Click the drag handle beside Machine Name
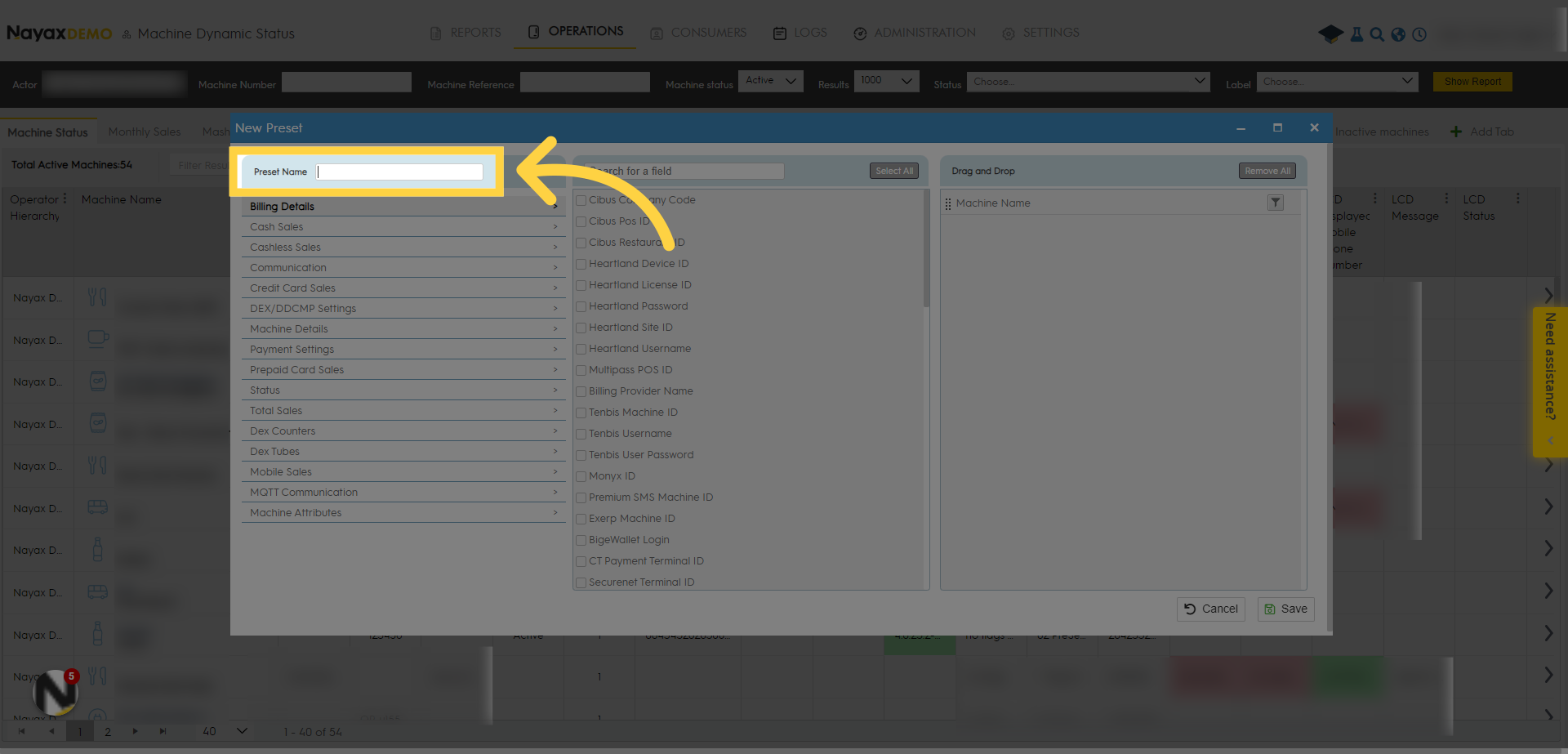 pyautogui.click(x=948, y=203)
